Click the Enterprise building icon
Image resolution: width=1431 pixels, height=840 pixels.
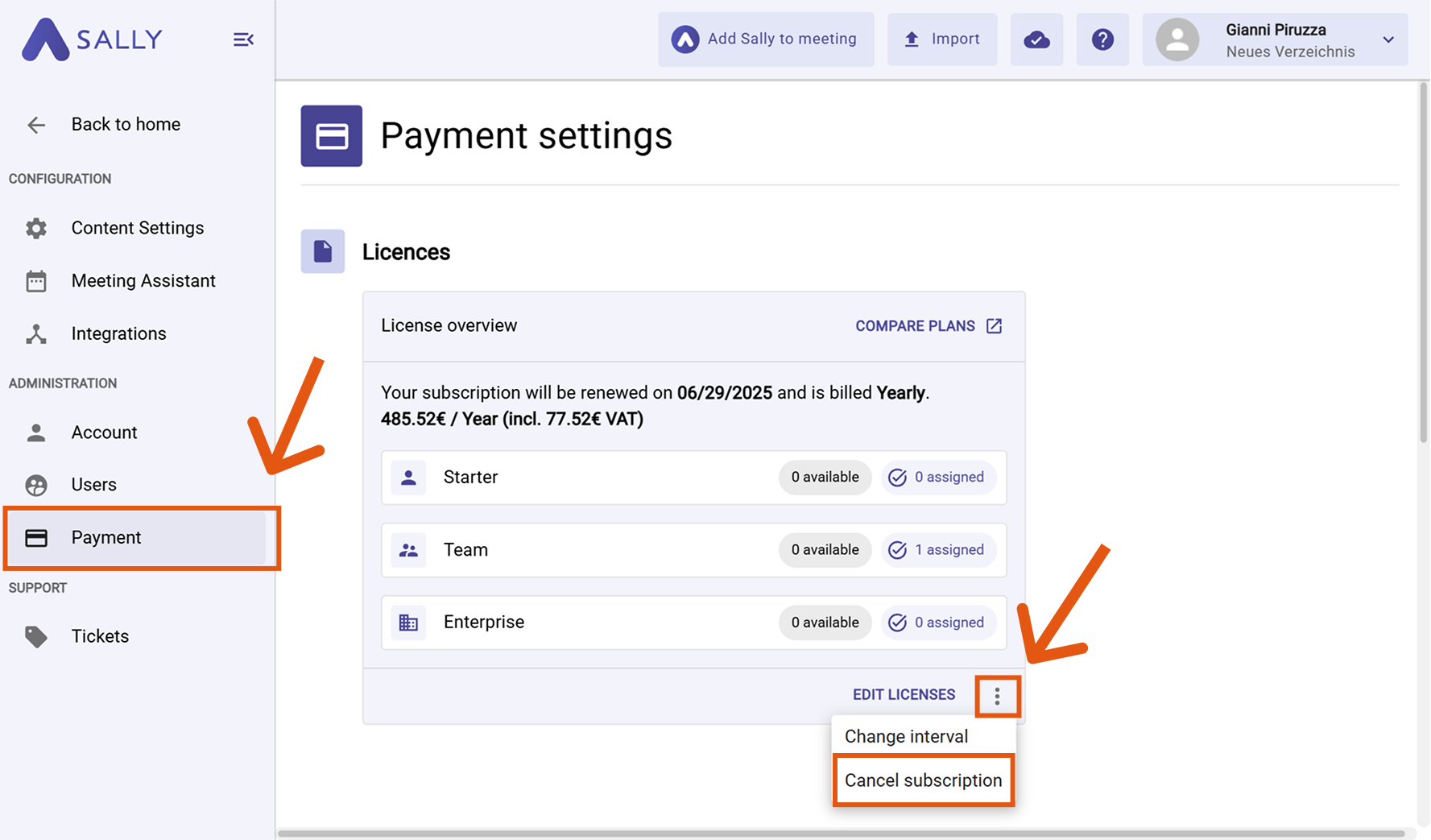point(408,623)
